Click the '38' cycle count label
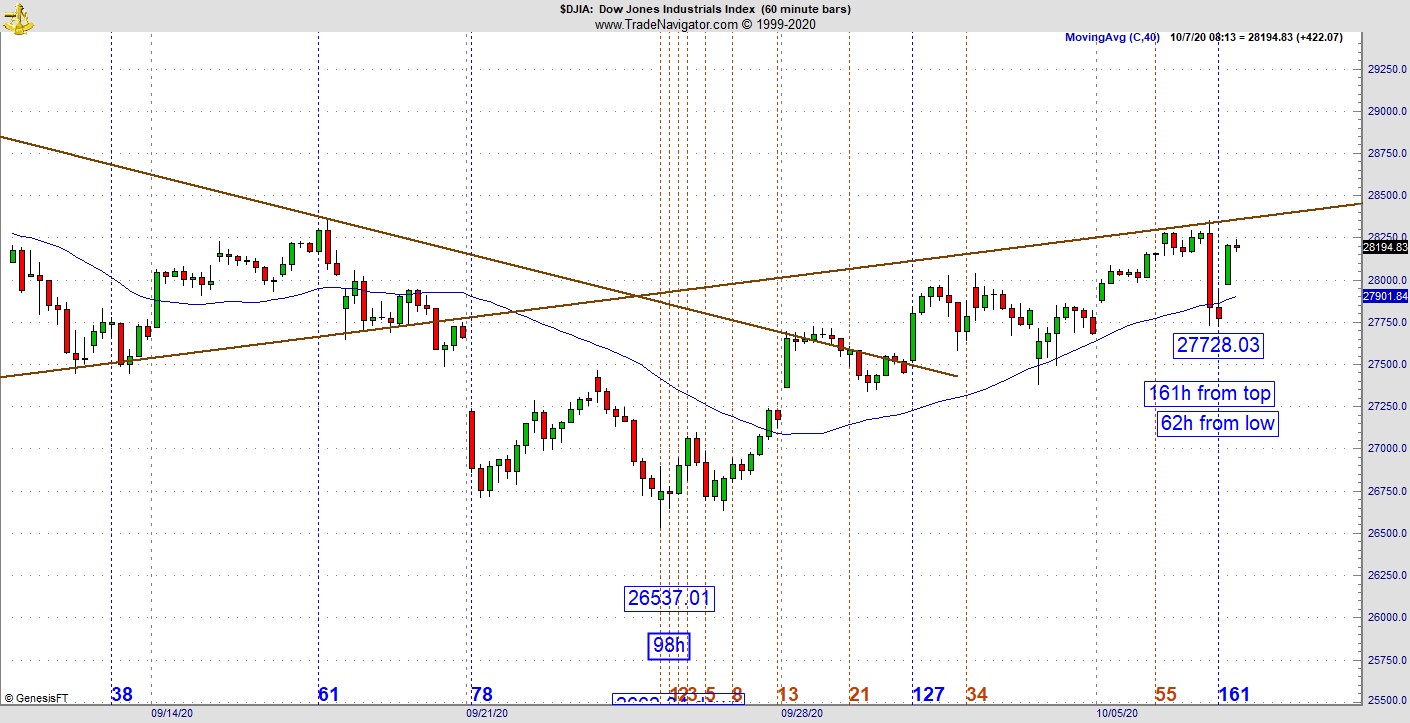 (x=122, y=692)
